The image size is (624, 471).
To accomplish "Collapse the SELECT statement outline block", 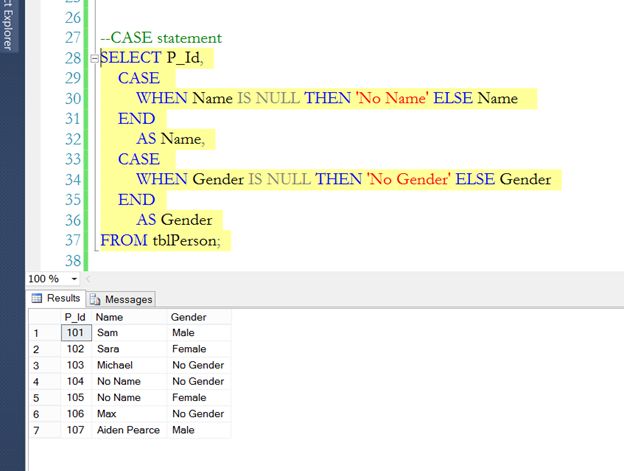I will click(x=94, y=58).
